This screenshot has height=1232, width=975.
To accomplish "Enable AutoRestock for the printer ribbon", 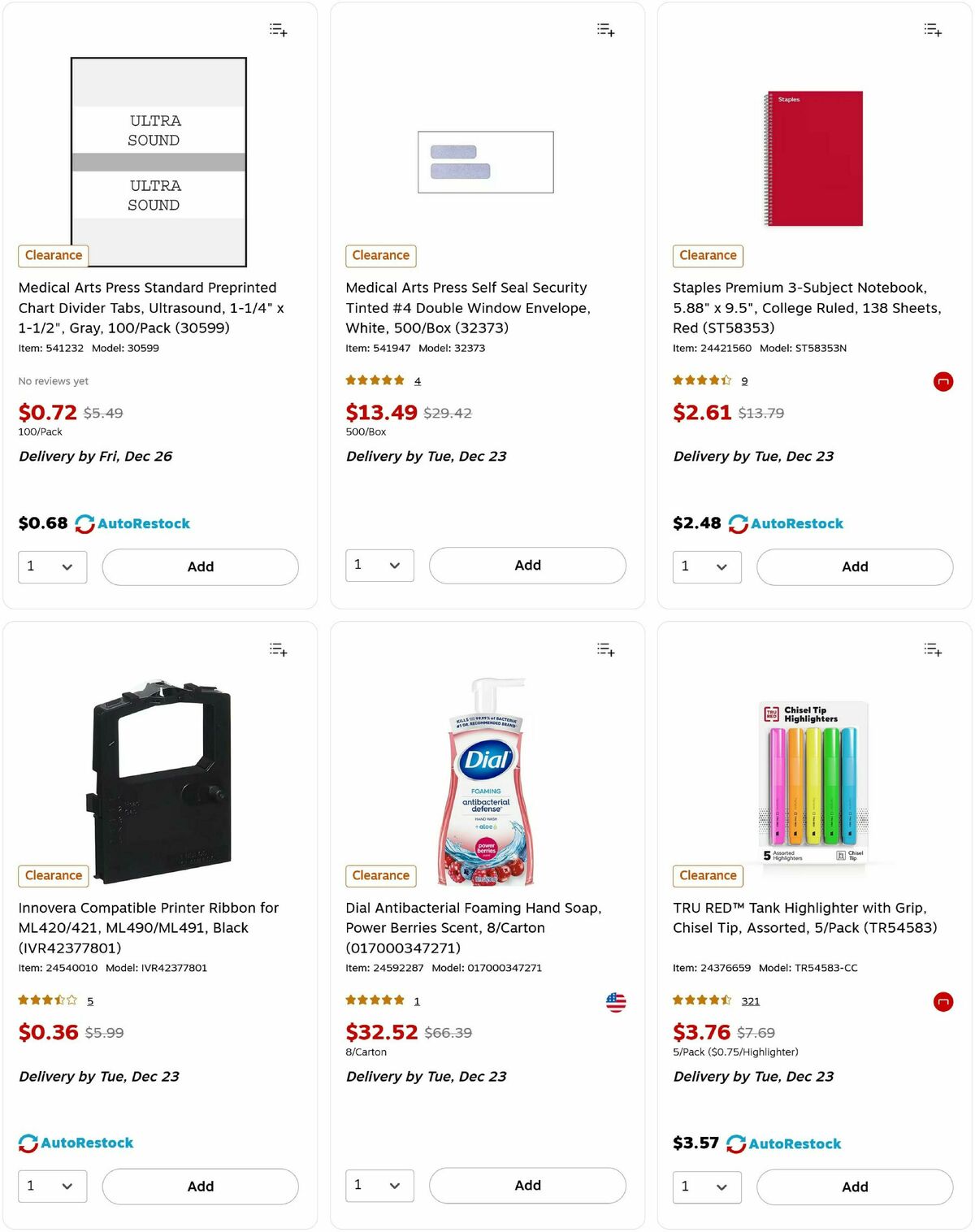I will [x=78, y=1143].
